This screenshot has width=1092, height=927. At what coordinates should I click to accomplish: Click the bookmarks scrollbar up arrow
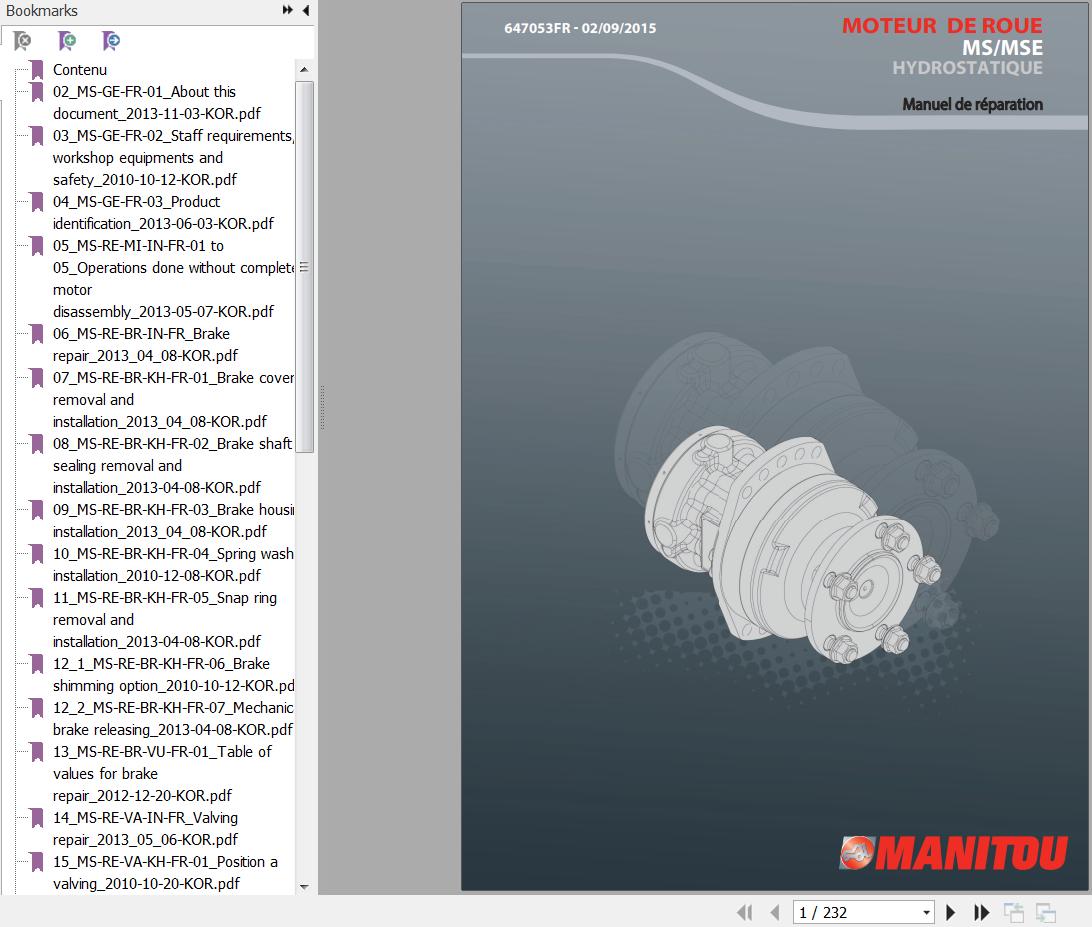coord(304,70)
